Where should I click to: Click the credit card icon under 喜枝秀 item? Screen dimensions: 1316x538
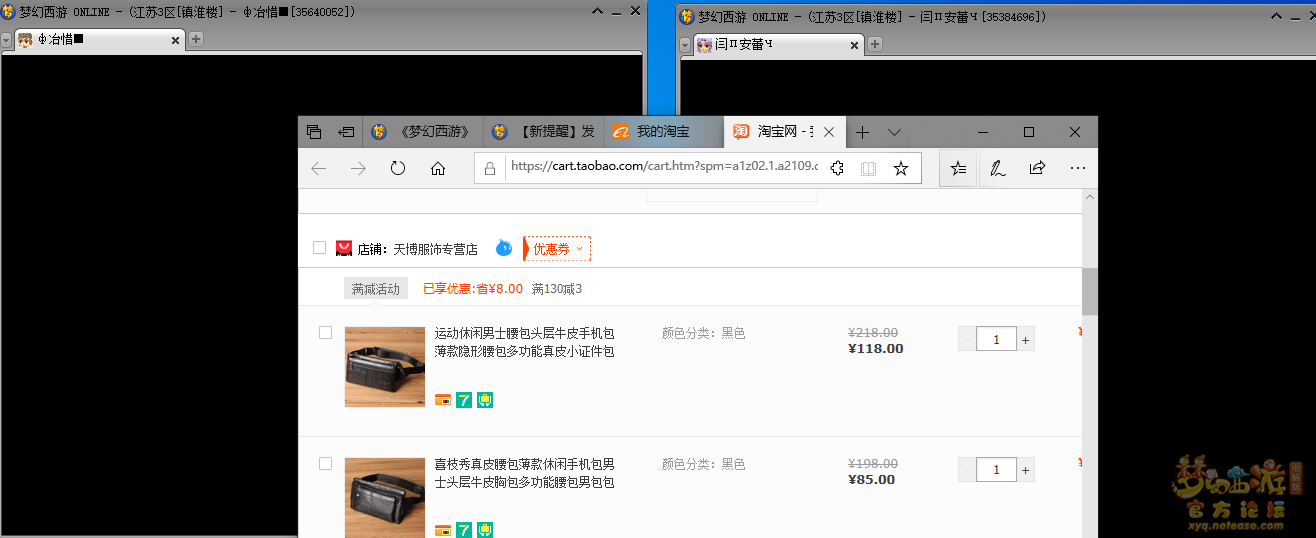pos(443,530)
